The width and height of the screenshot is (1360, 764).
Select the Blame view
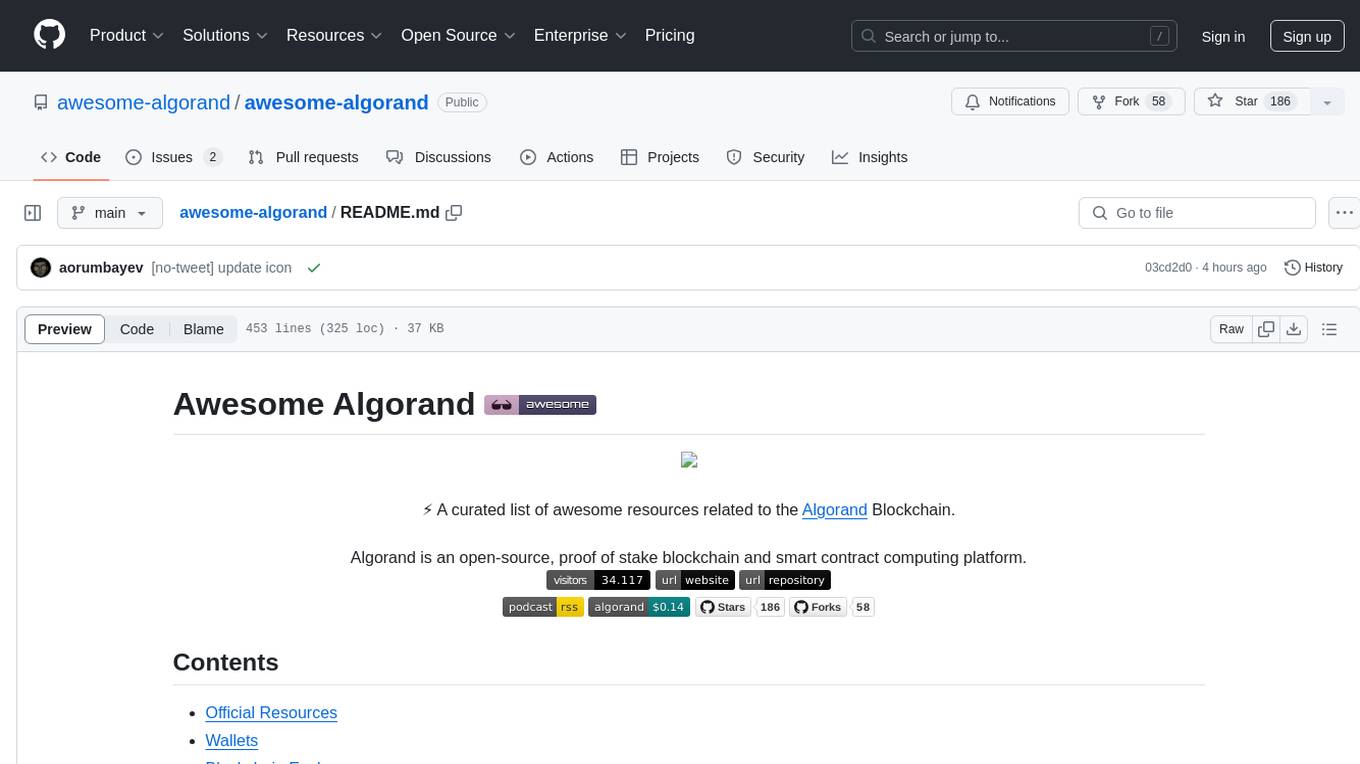pos(203,329)
